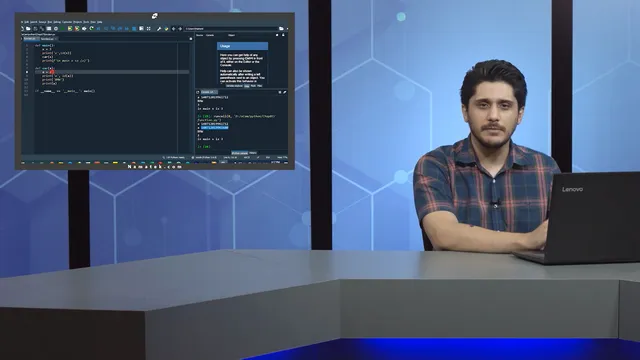The image size is (640, 360).
Task: Open the Help pane options menu icon
Action: 277,35
